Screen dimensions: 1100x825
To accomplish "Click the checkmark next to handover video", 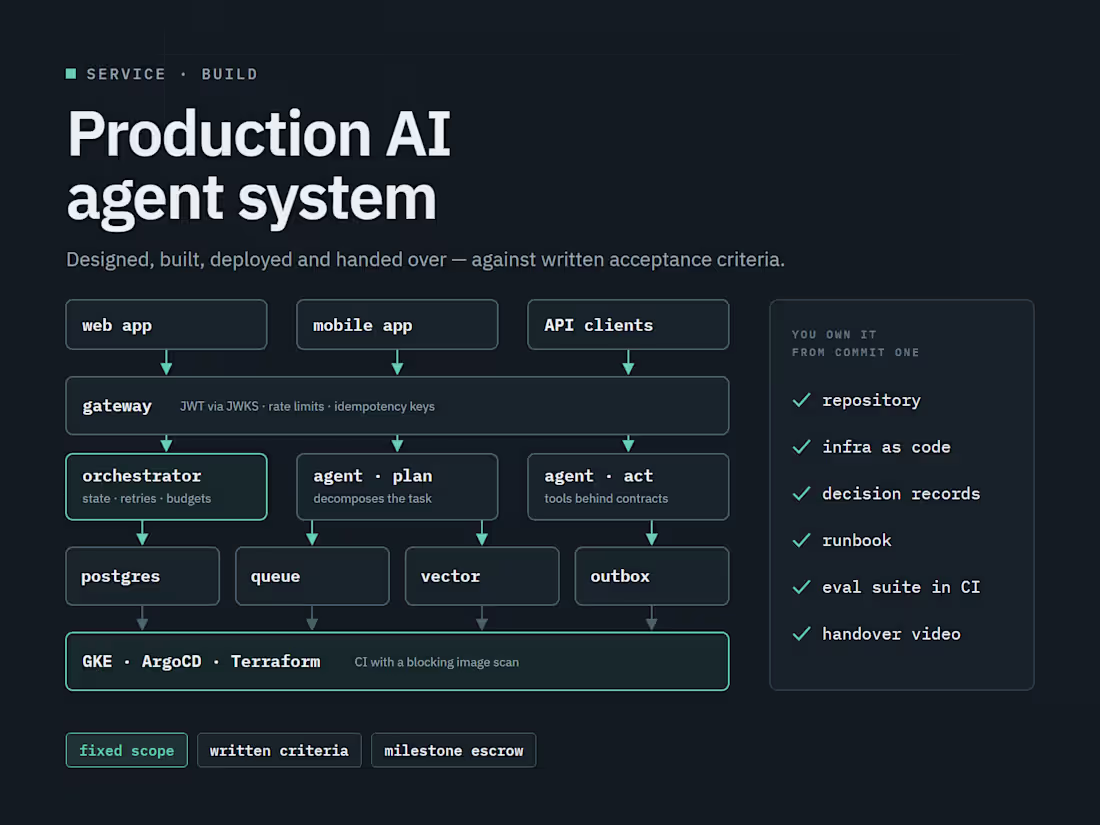I will click(x=801, y=634).
